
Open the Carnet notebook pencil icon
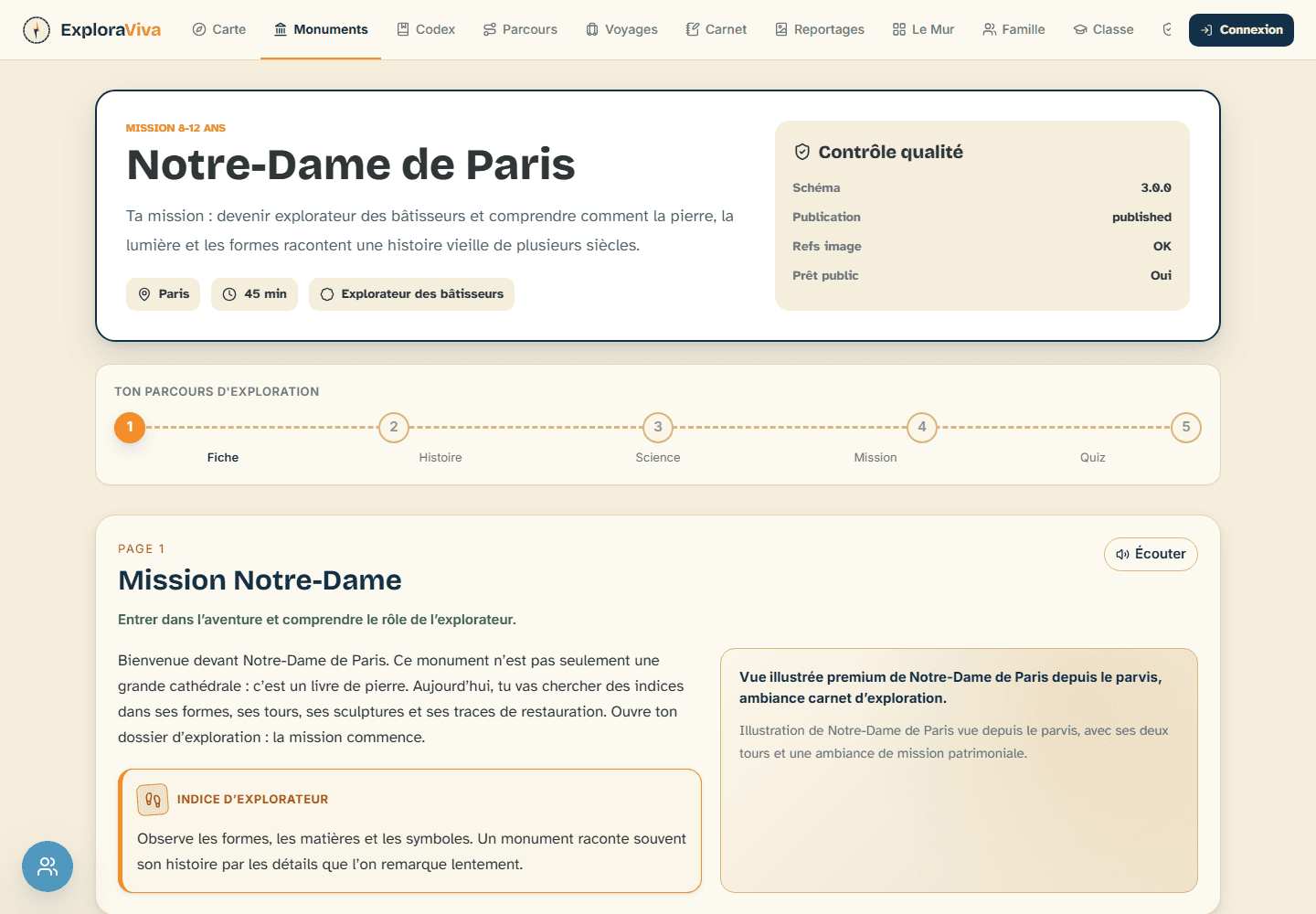693,29
